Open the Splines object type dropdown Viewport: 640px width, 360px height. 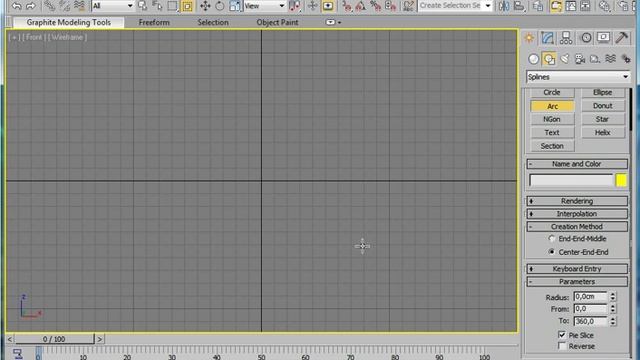(x=578, y=77)
